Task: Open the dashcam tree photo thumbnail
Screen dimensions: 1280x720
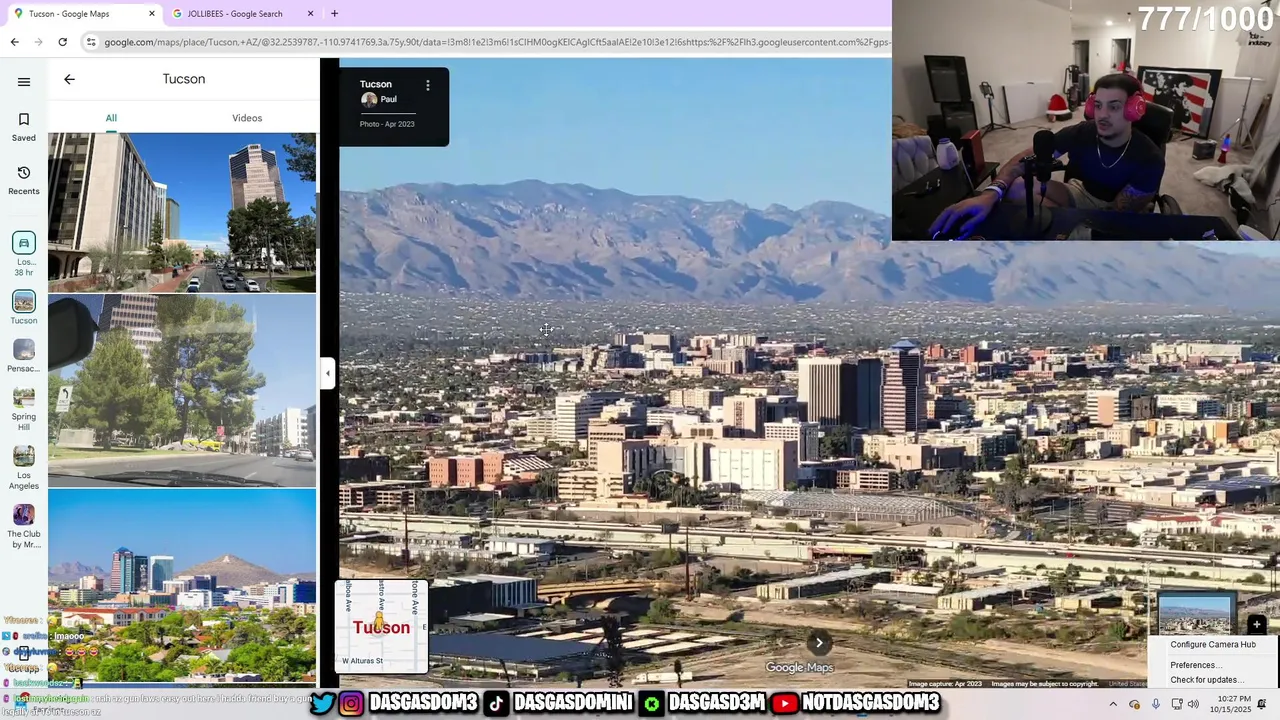Action: (182, 390)
